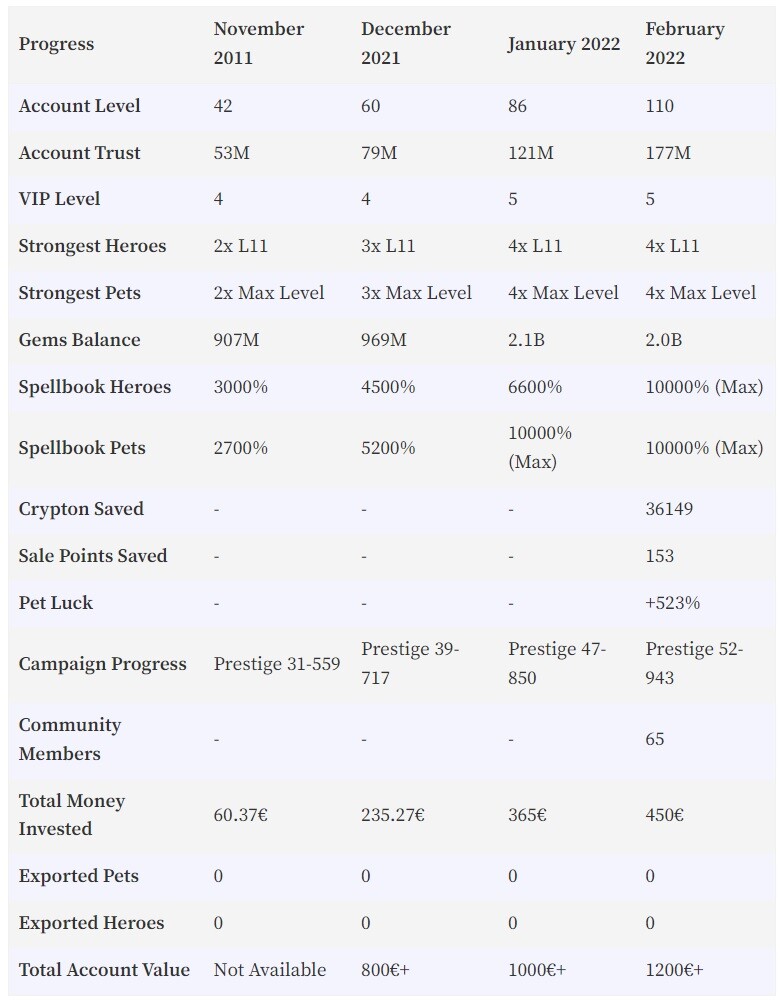Select the 1200€+ Total Account Value cell
The height and width of the screenshot is (1002, 780).
pos(674,969)
